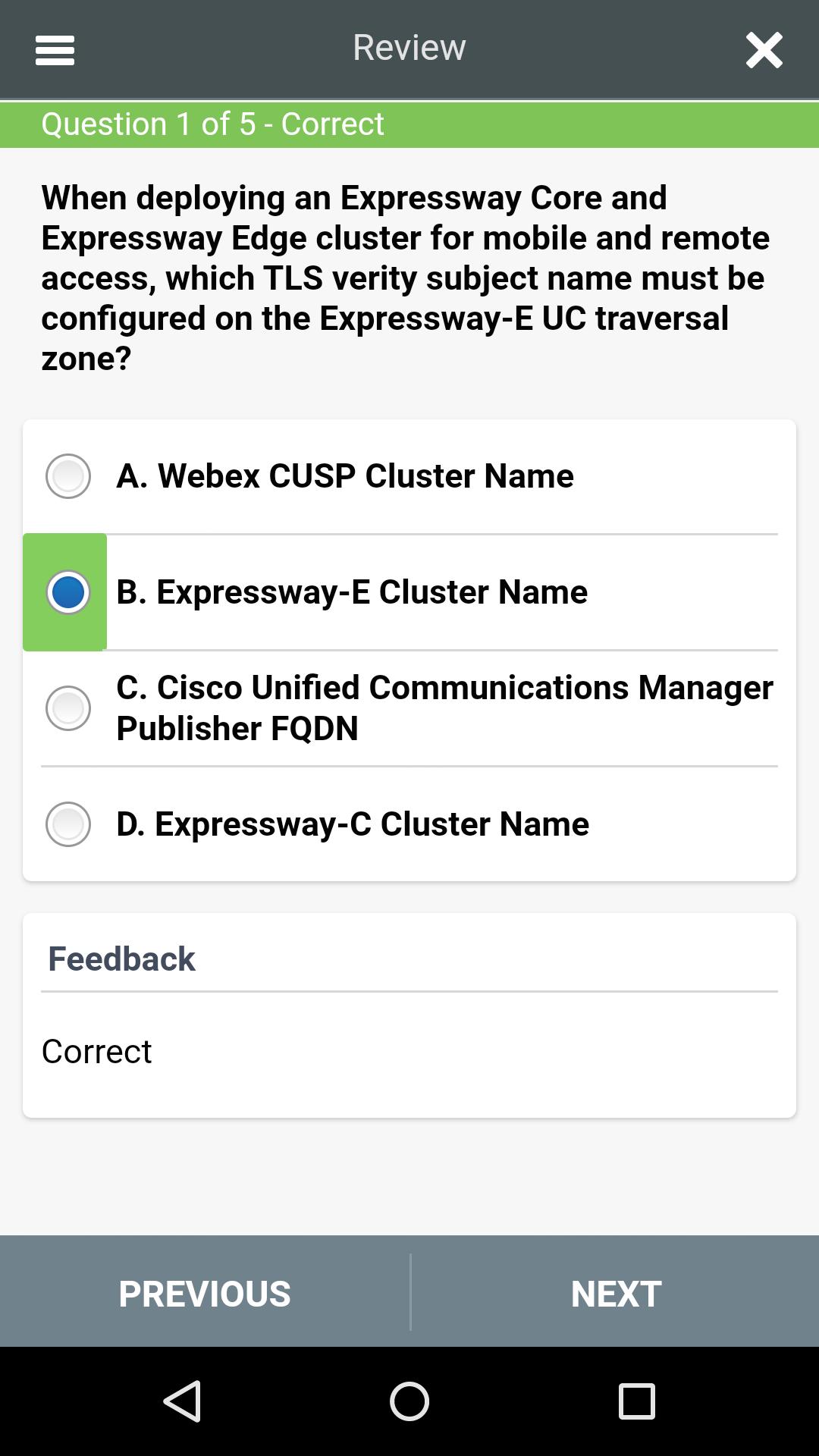Select radio button for Expressway-E Cluster Name
This screenshot has height=1456, width=819.
(68, 592)
